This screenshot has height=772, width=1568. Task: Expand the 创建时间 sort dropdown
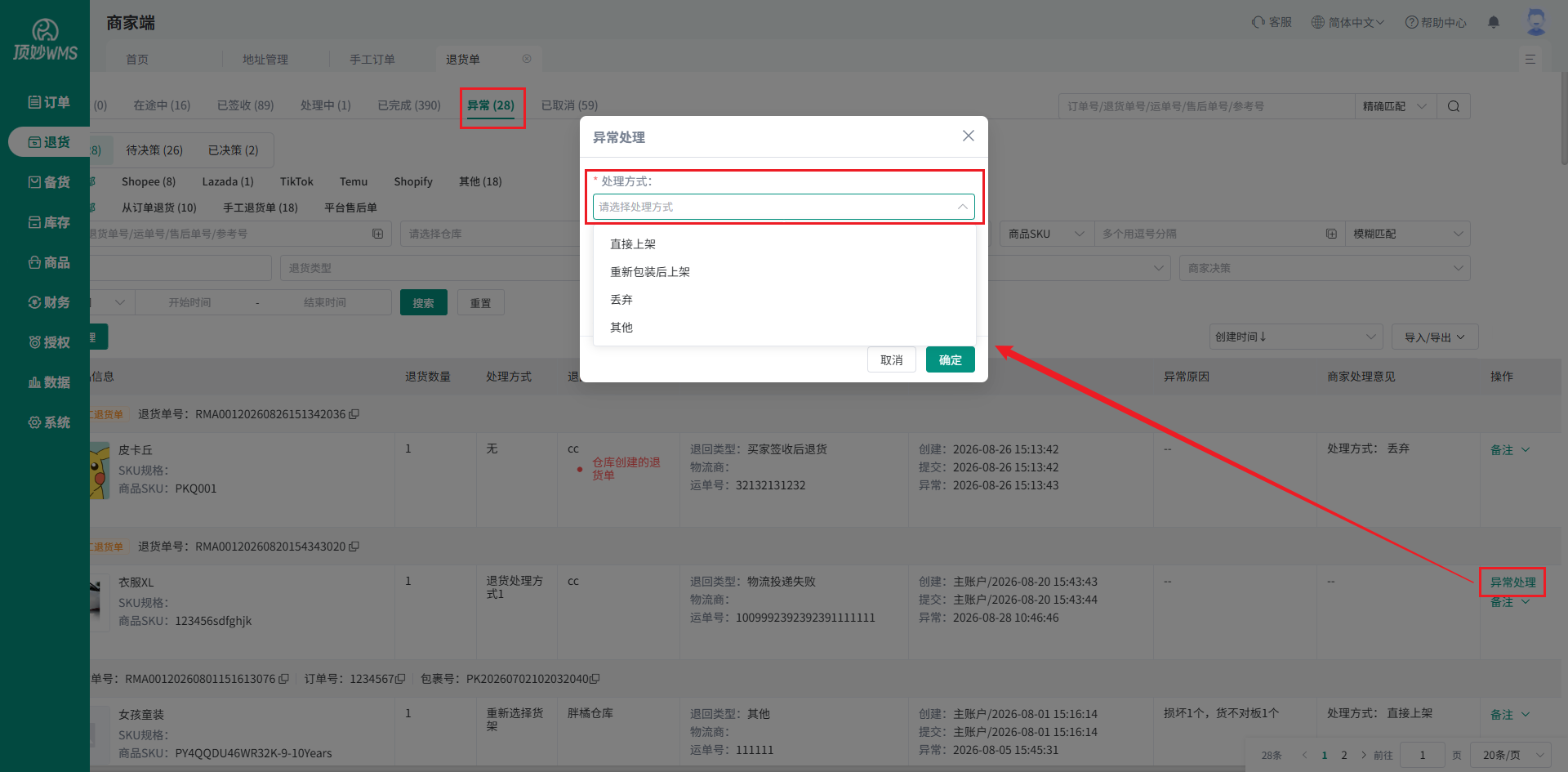(1295, 337)
